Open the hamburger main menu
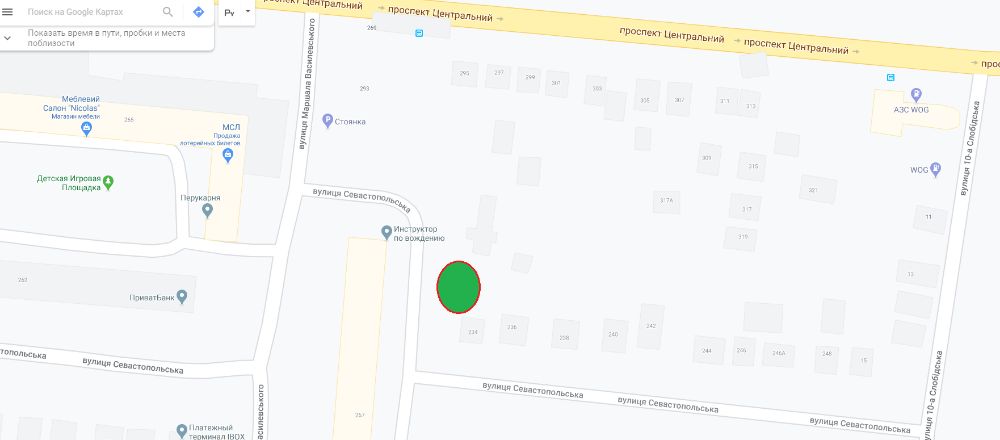This screenshot has height=440, width=1000. (x=8, y=11)
